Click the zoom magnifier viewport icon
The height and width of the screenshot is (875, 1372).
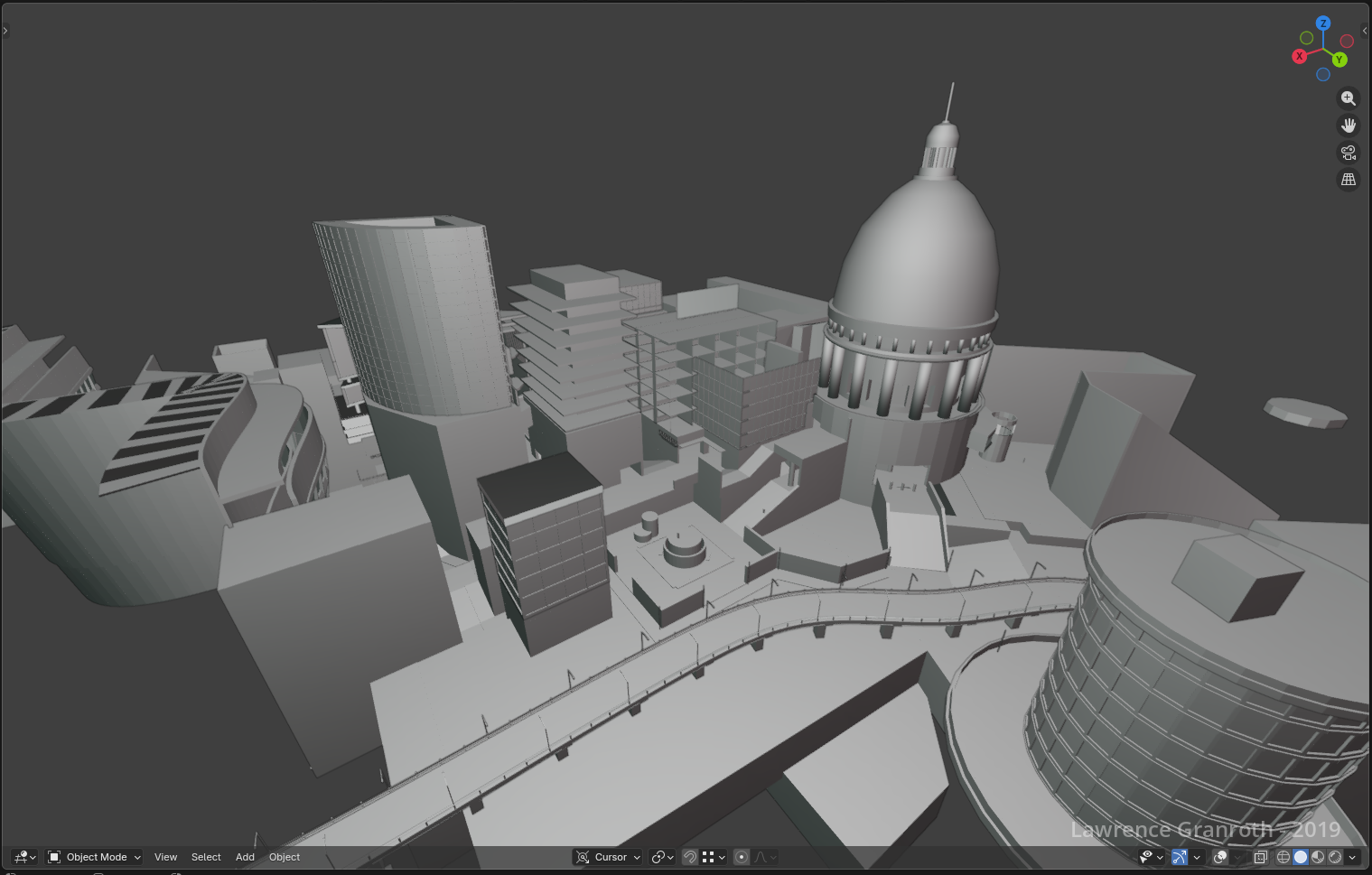coord(1348,98)
